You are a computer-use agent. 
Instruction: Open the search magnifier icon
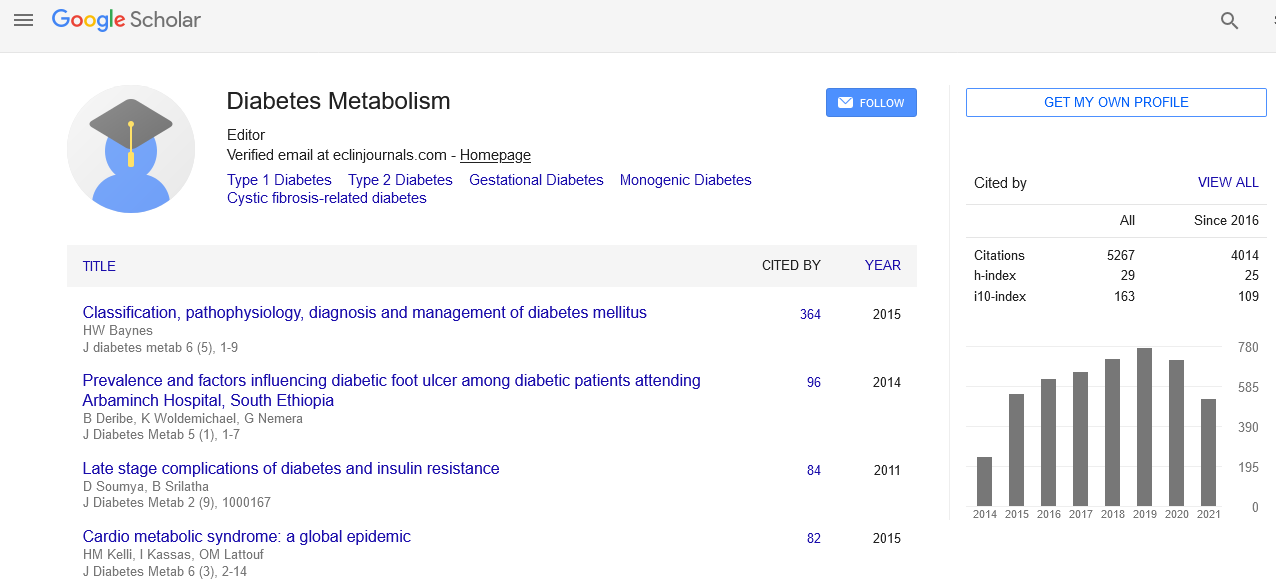pyautogui.click(x=1229, y=19)
